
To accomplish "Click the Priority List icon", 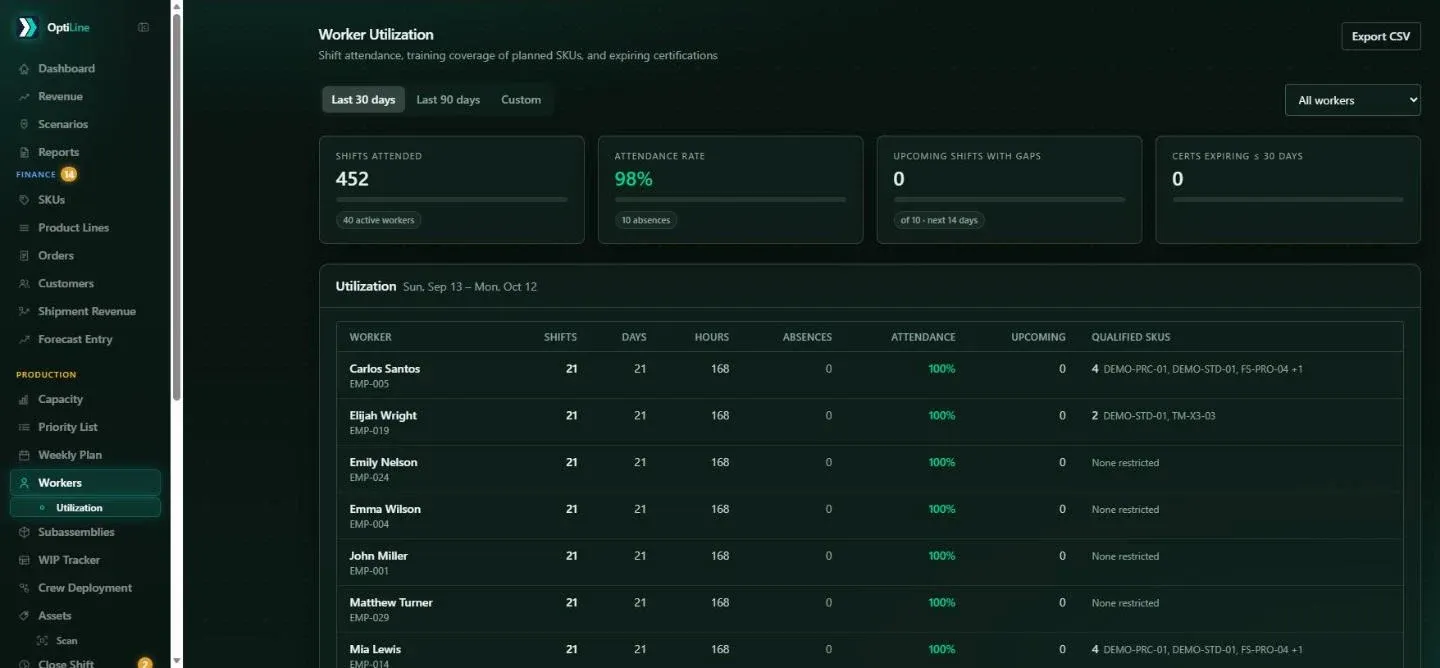I will 24,428.
